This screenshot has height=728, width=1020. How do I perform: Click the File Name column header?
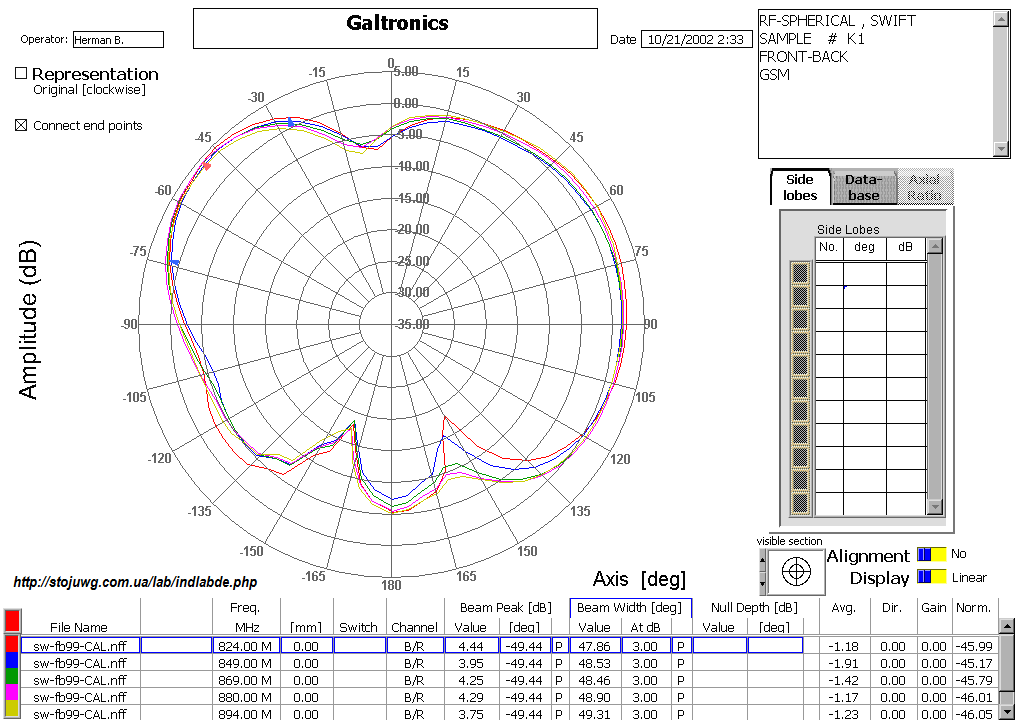pos(79,627)
